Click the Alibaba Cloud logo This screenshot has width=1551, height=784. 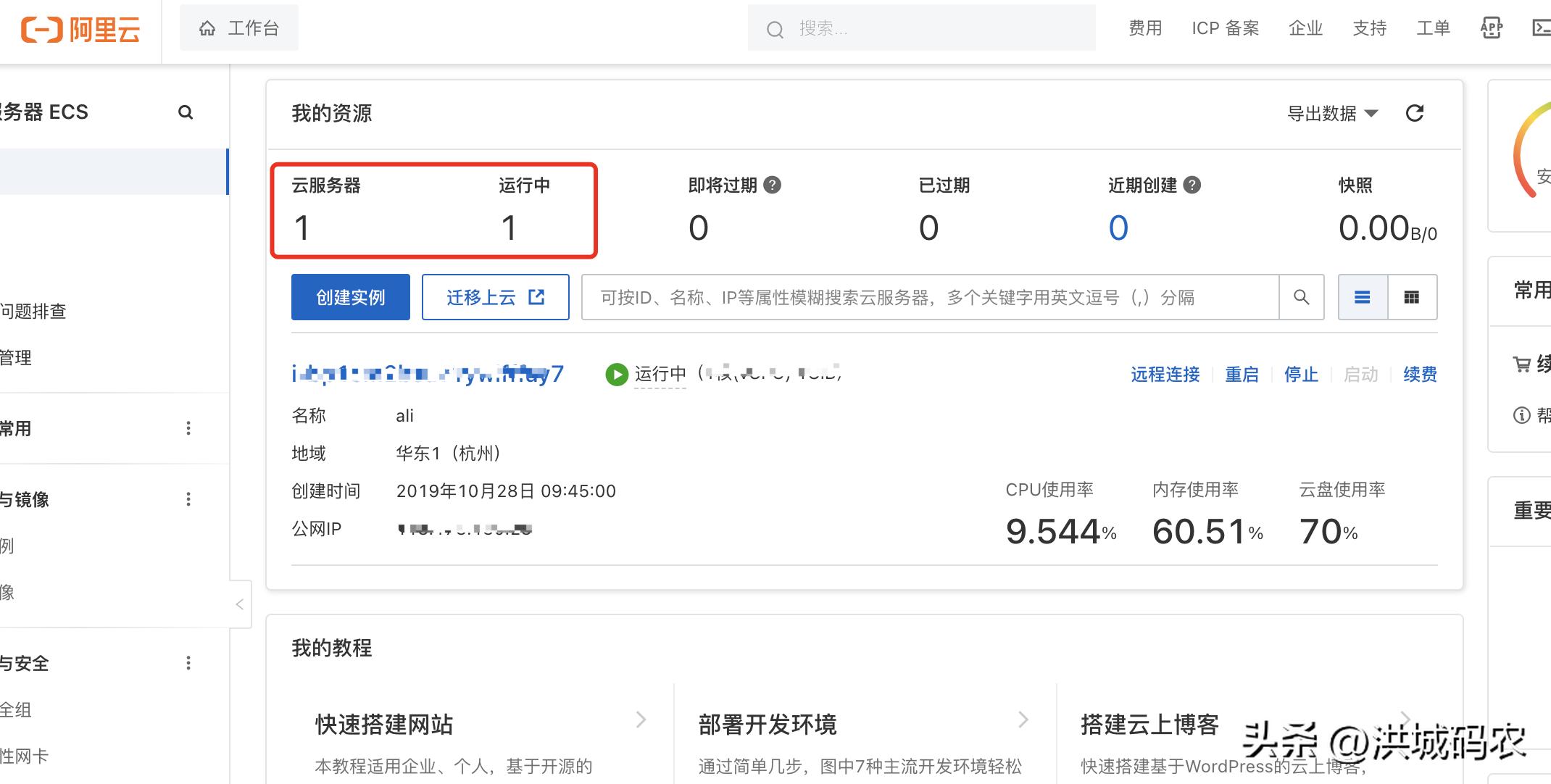click(81, 30)
